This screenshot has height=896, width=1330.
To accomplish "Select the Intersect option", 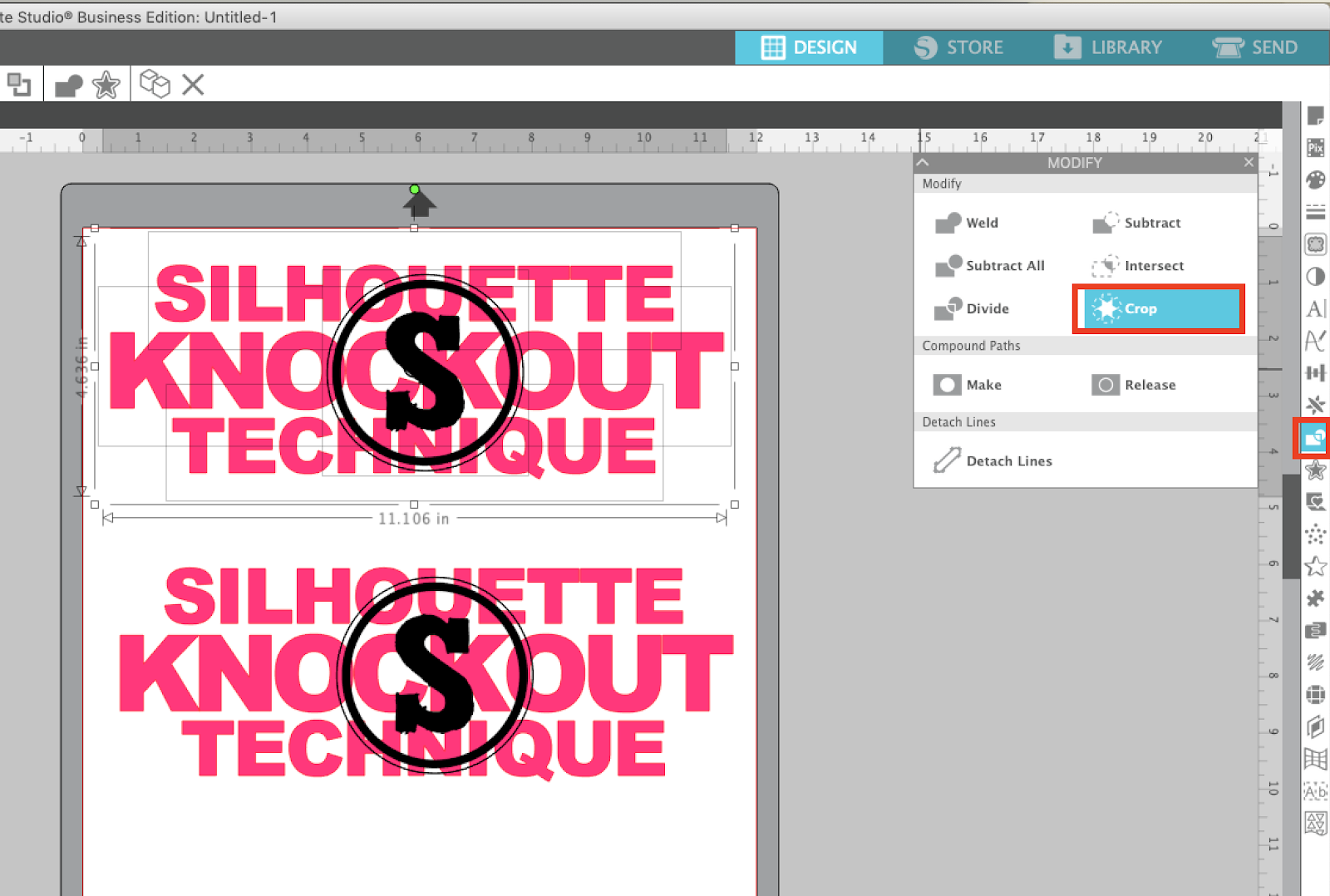I will pyautogui.click(x=1155, y=265).
